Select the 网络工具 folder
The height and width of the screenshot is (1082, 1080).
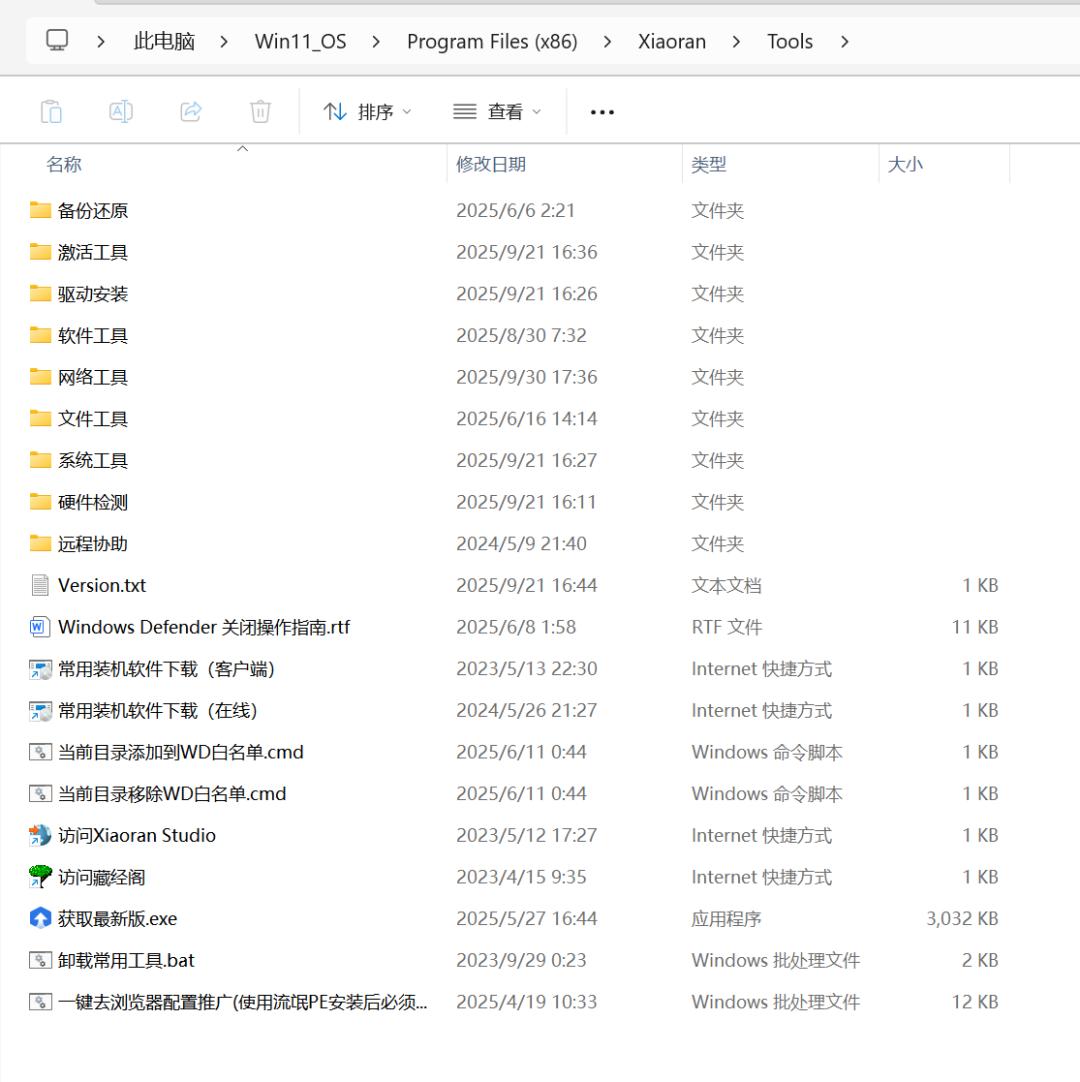pyautogui.click(x=94, y=377)
